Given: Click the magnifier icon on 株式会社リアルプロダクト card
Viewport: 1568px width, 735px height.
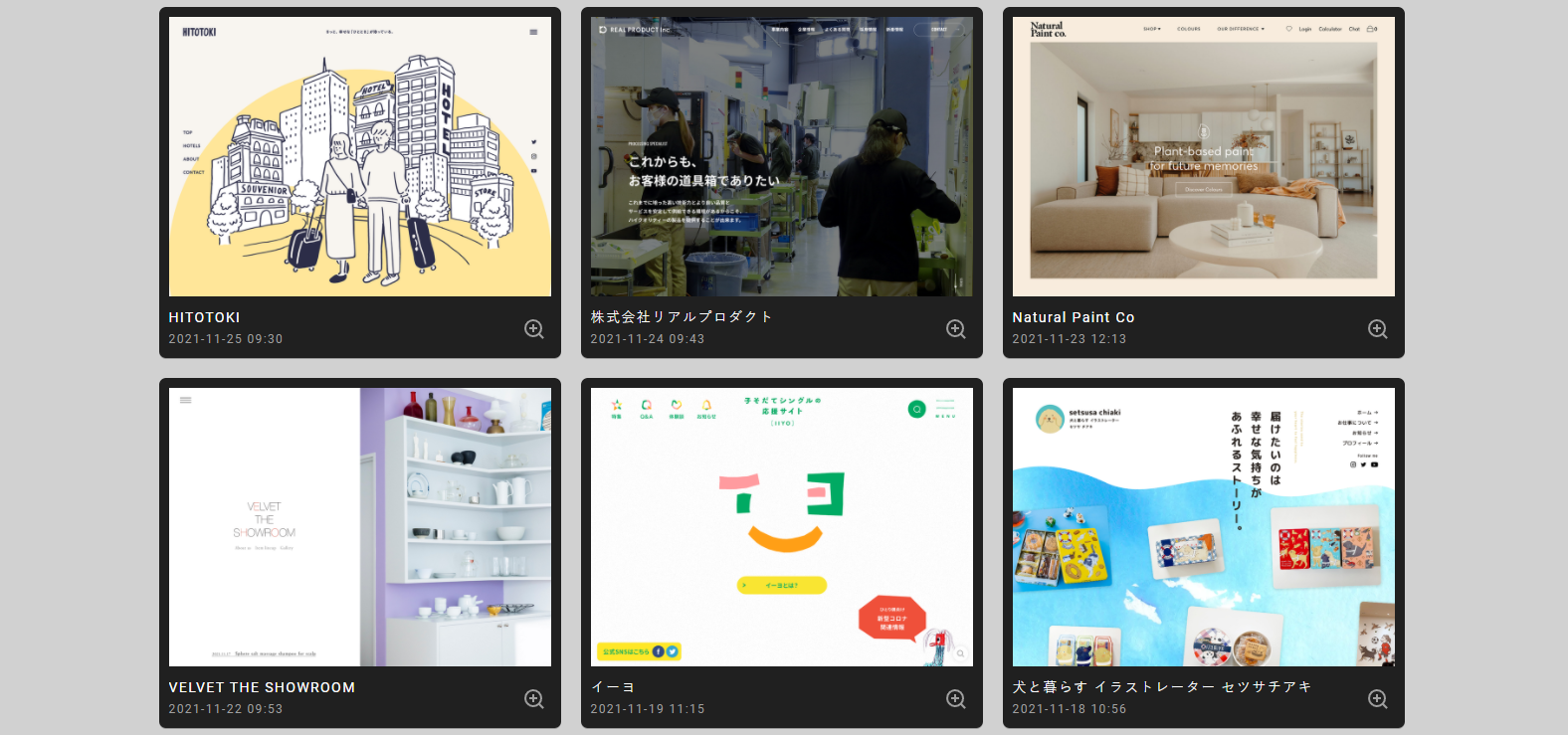Looking at the screenshot, I should (956, 329).
